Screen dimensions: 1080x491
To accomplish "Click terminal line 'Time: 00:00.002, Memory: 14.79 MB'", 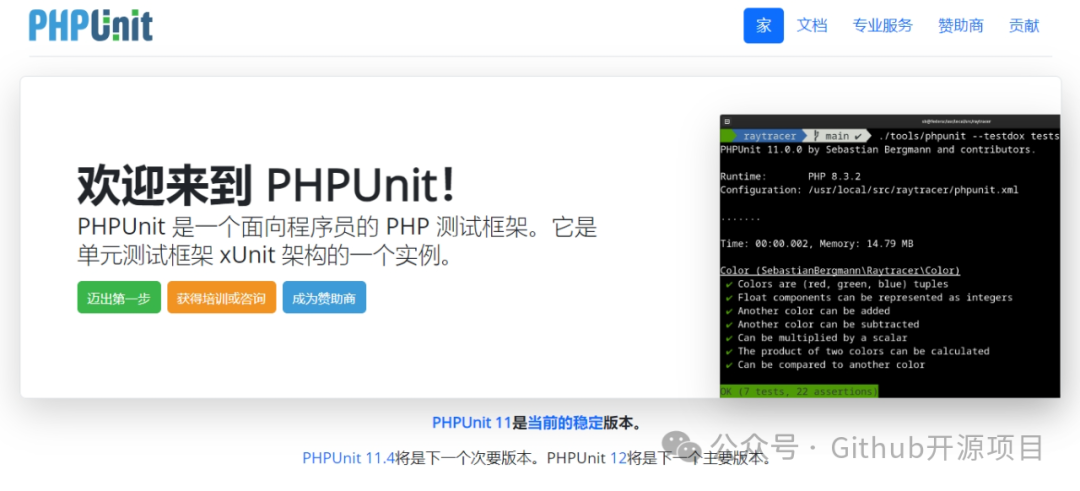I will [817, 244].
